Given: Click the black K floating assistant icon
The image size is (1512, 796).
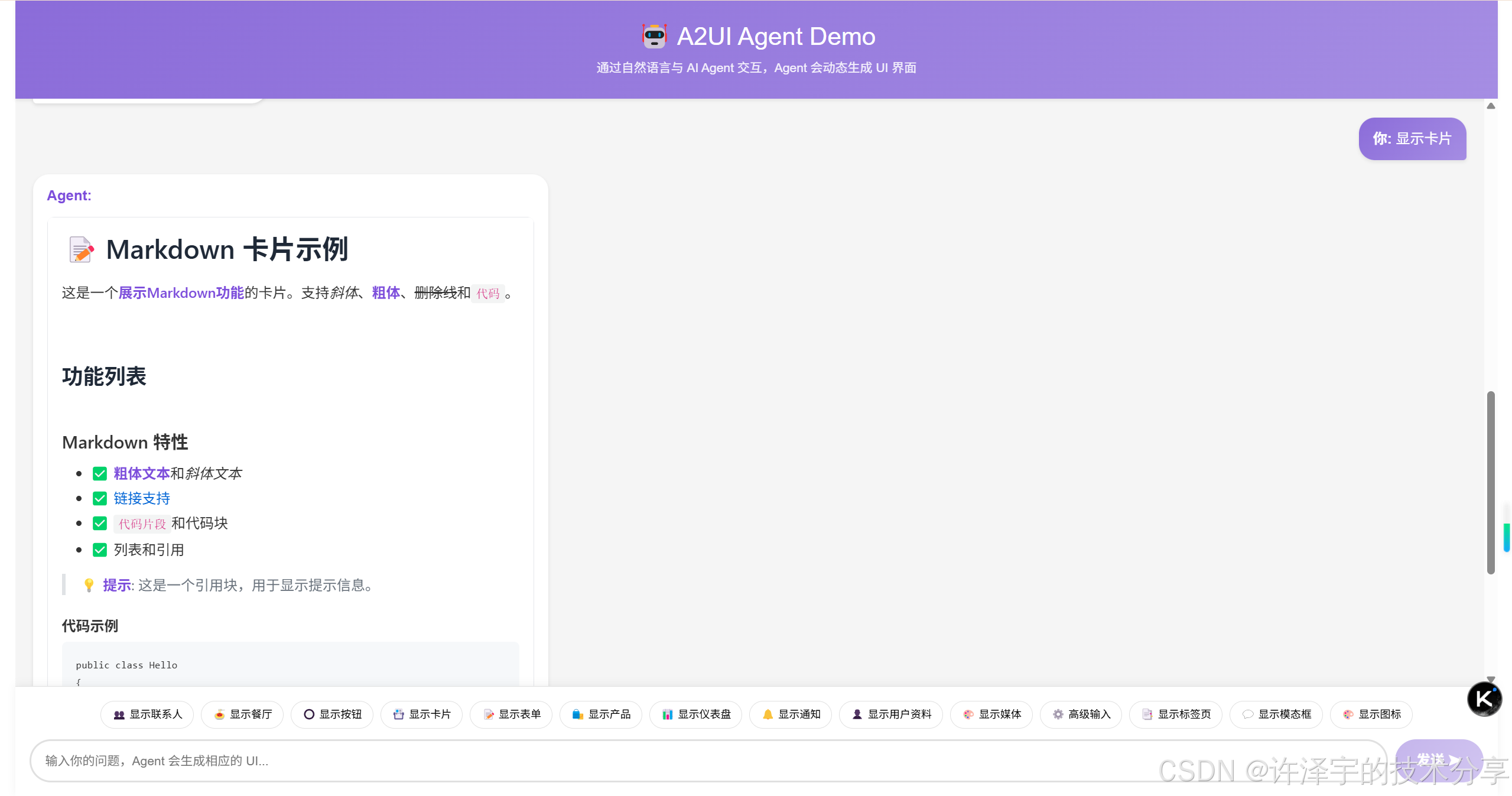Looking at the screenshot, I should click(x=1484, y=699).
